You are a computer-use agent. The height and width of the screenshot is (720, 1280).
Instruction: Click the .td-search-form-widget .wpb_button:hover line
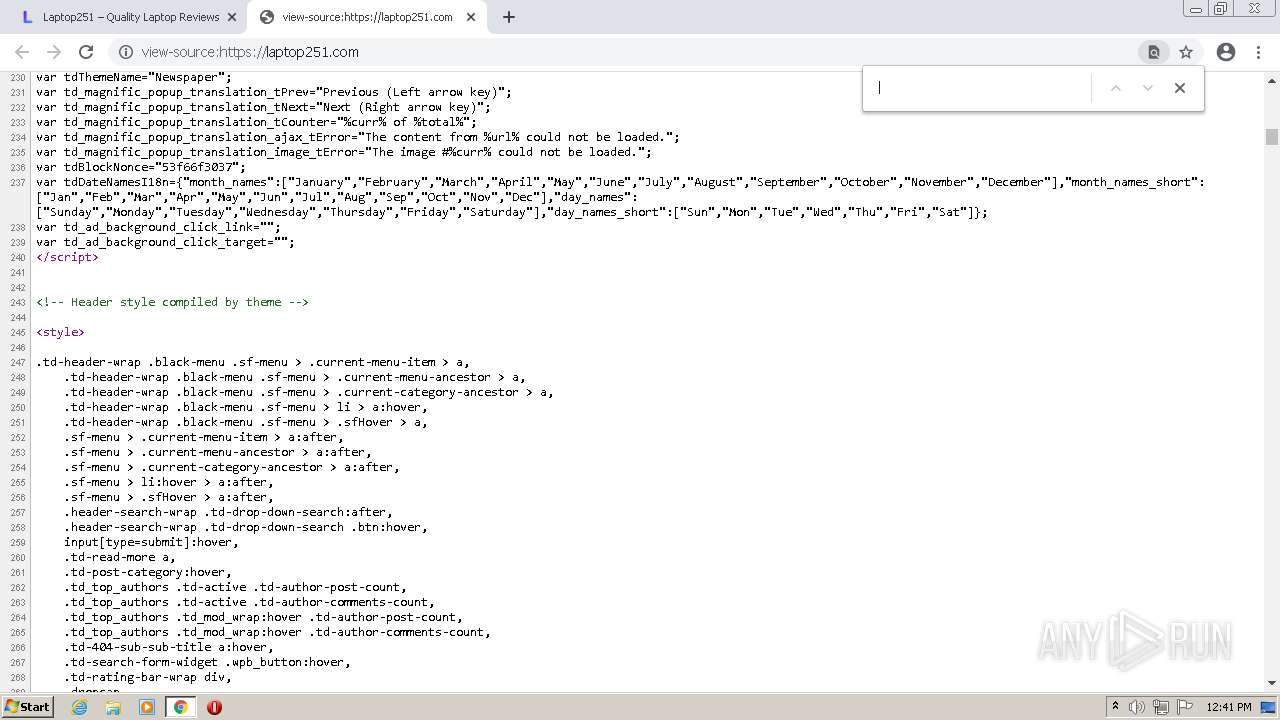click(x=207, y=662)
